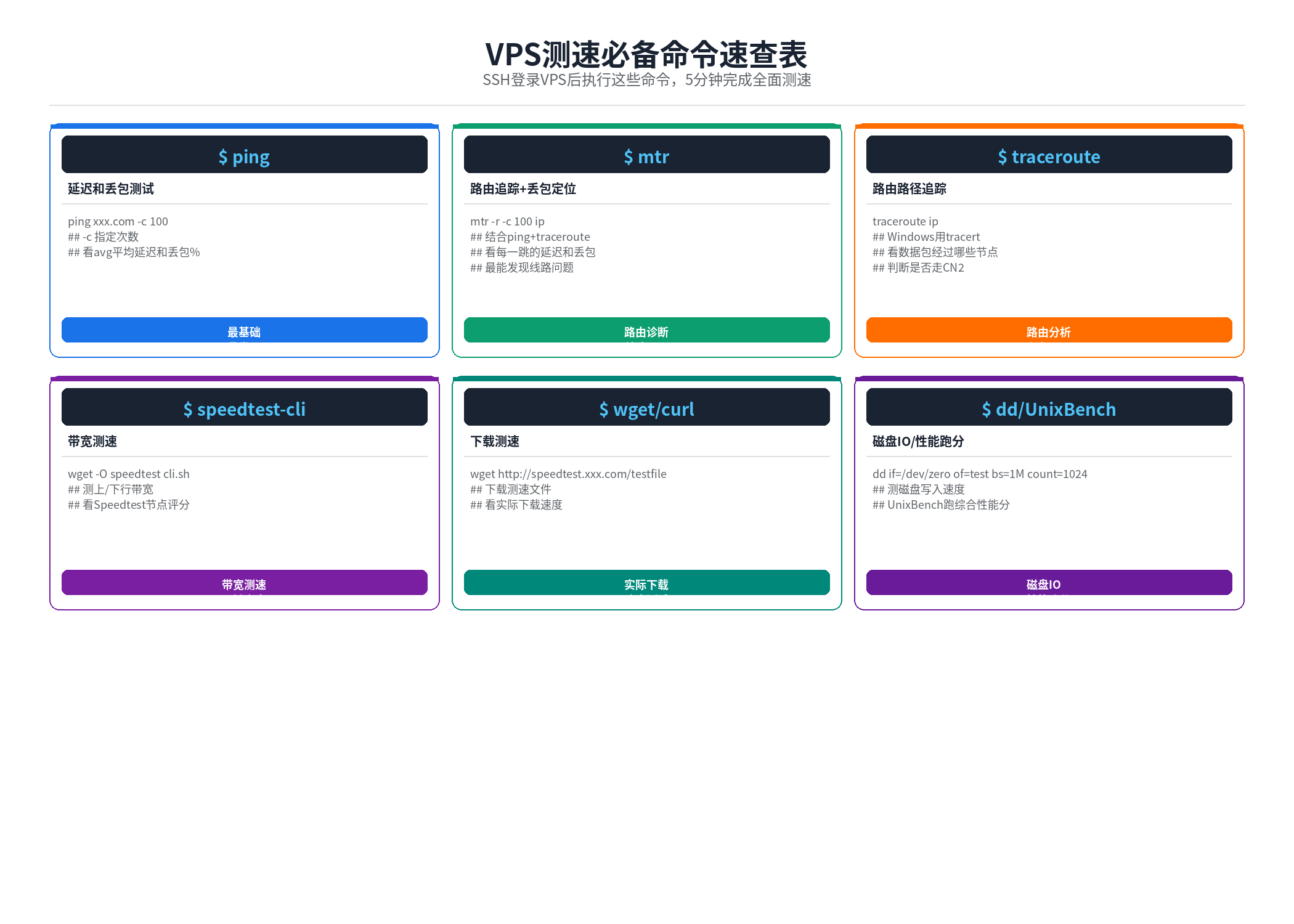This screenshot has width=1294, height=924.
Task: Click the heading '路由追踪+丢包定位'
Action: [523, 189]
